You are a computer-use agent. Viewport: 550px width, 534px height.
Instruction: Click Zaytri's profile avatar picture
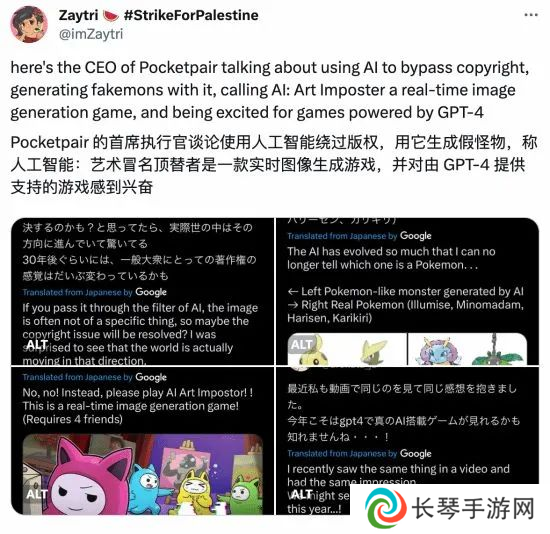[x=29, y=25]
